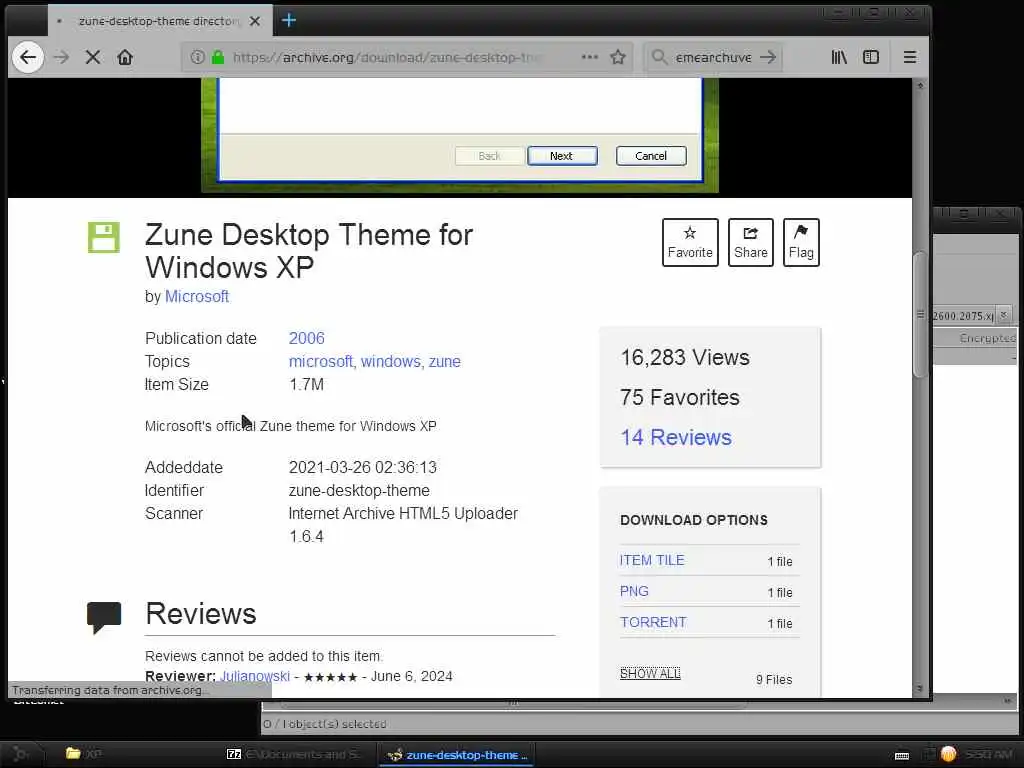Select the zune-desktop-theme directory tab
The image size is (1024, 768).
pyautogui.click(x=159, y=21)
